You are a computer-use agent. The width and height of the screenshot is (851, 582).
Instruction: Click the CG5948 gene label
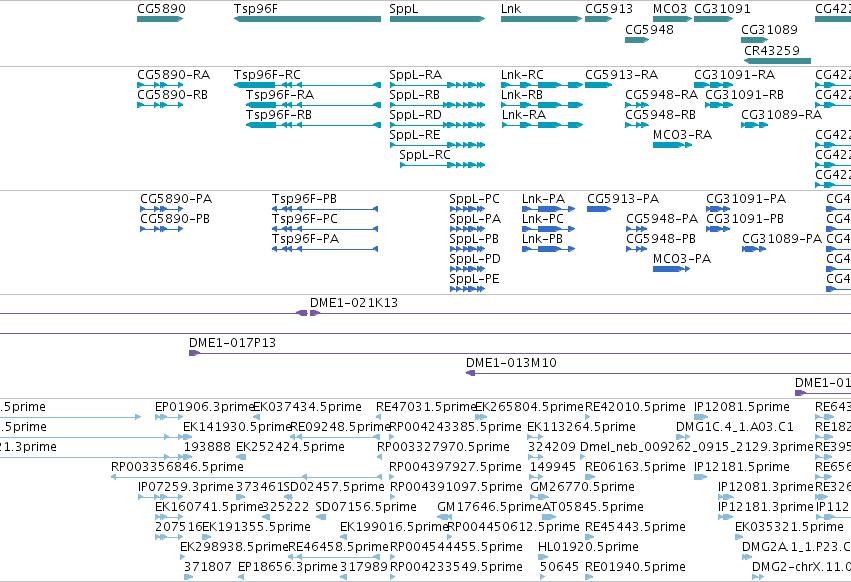click(x=649, y=29)
